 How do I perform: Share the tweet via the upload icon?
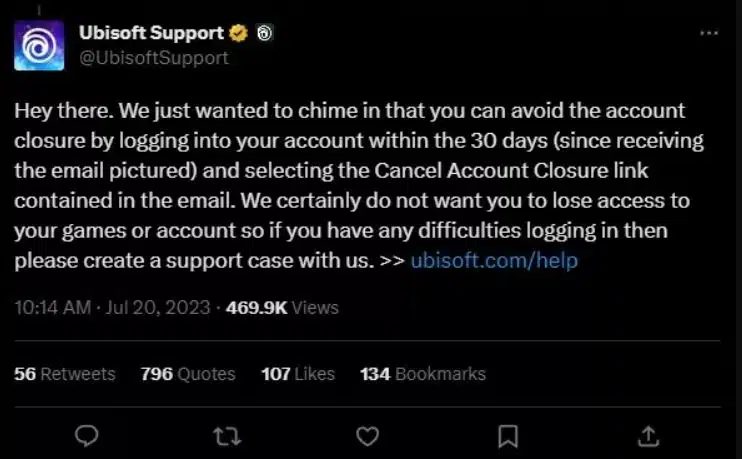tap(648, 436)
